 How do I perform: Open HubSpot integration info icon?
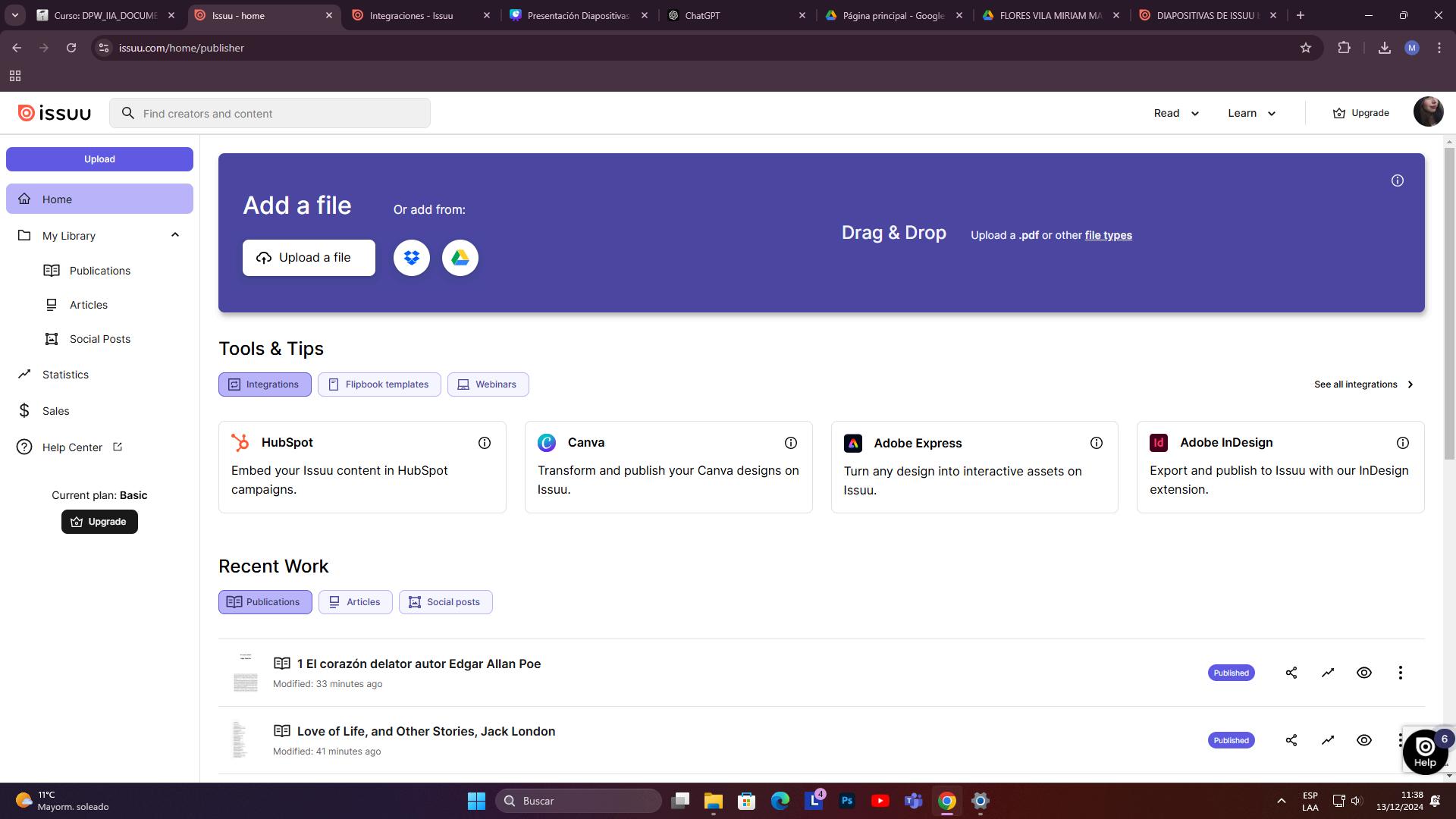485,443
